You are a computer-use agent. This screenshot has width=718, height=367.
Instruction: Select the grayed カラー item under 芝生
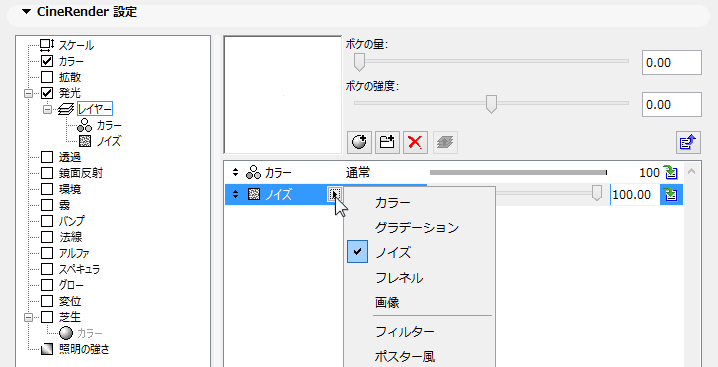(x=90, y=333)
